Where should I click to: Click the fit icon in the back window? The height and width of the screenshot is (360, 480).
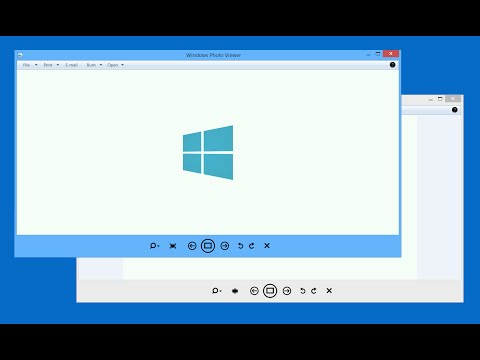(235, 291)
